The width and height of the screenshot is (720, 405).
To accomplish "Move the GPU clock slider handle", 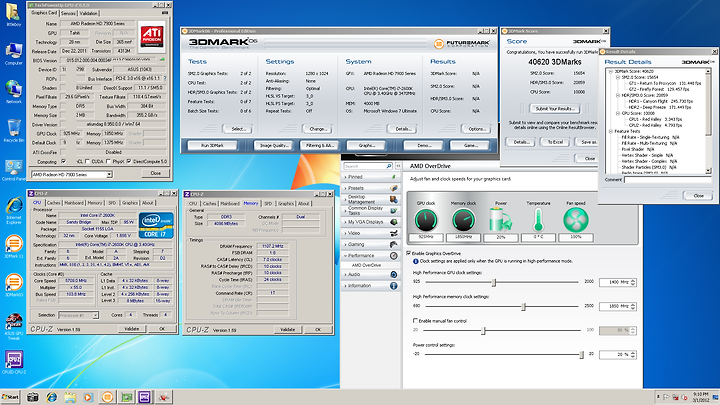I will pos(494,282).
